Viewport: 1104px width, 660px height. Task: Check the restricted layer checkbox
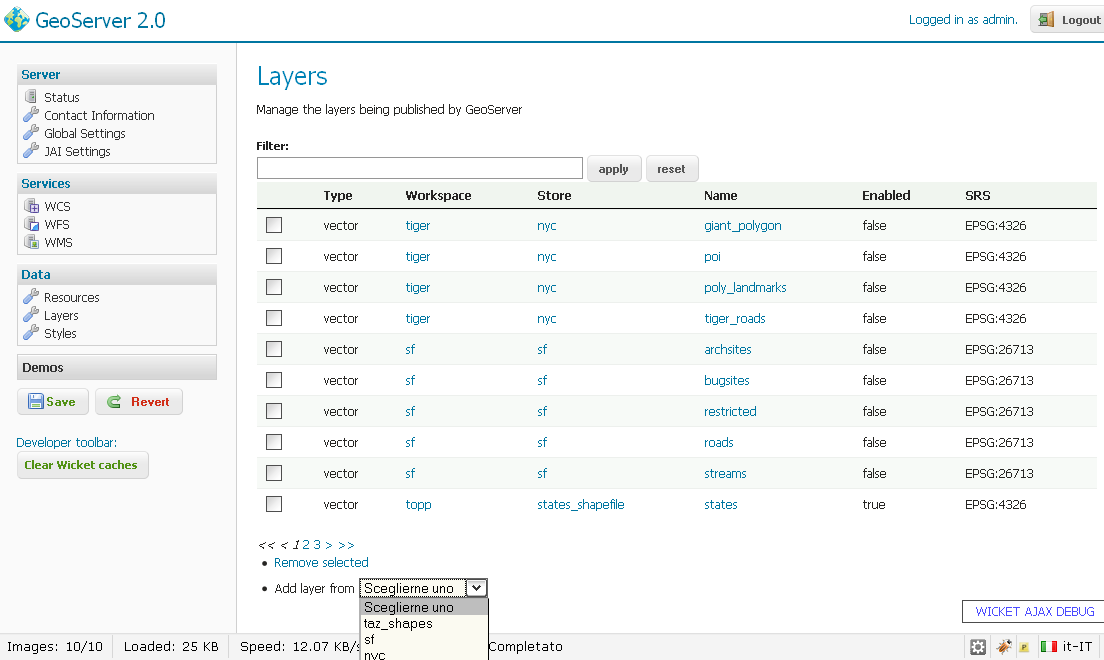(x=274, y=411)
